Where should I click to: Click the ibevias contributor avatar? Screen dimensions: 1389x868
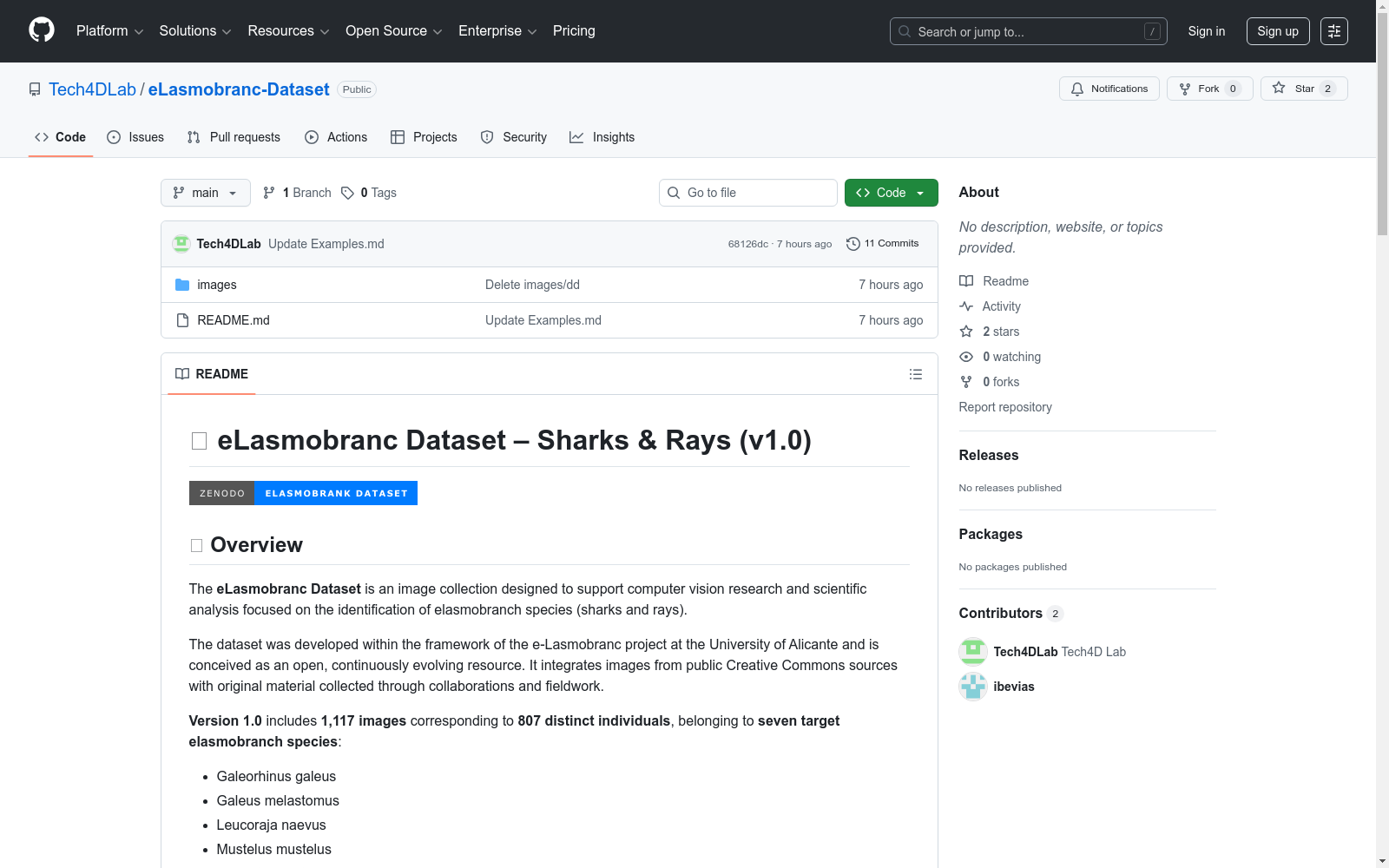point(973,687)
